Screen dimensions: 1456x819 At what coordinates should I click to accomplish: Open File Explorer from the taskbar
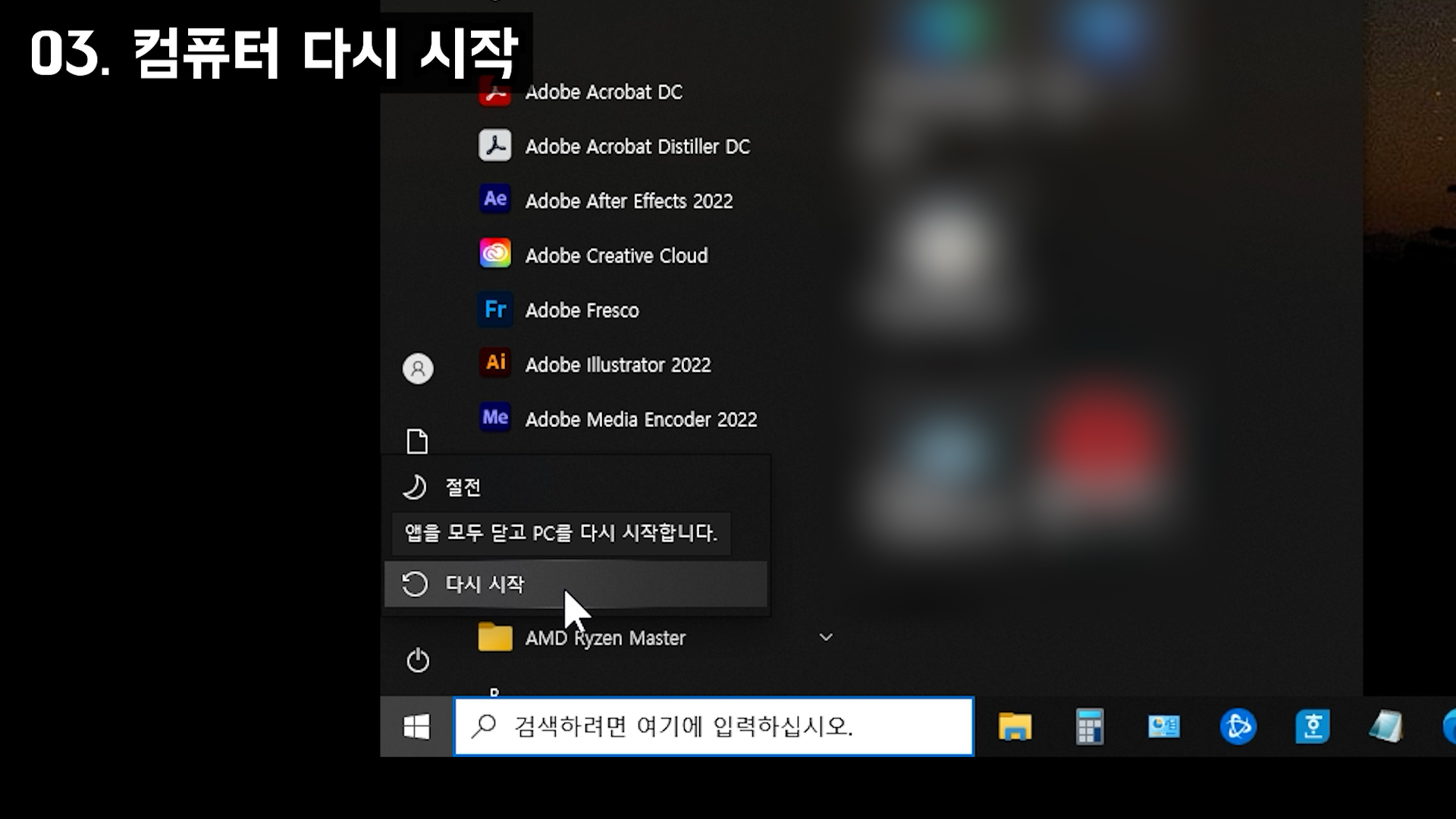coord(1015,726)
